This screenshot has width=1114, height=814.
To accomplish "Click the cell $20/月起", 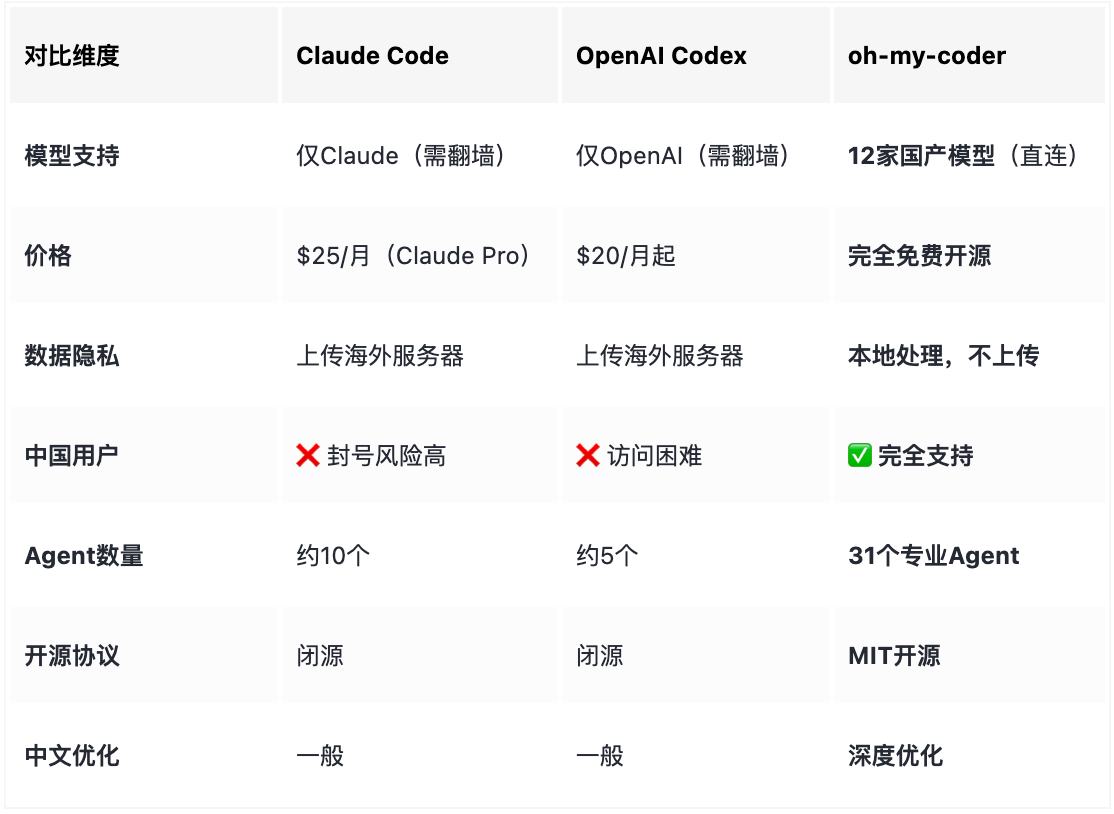I will pos(626,256).
